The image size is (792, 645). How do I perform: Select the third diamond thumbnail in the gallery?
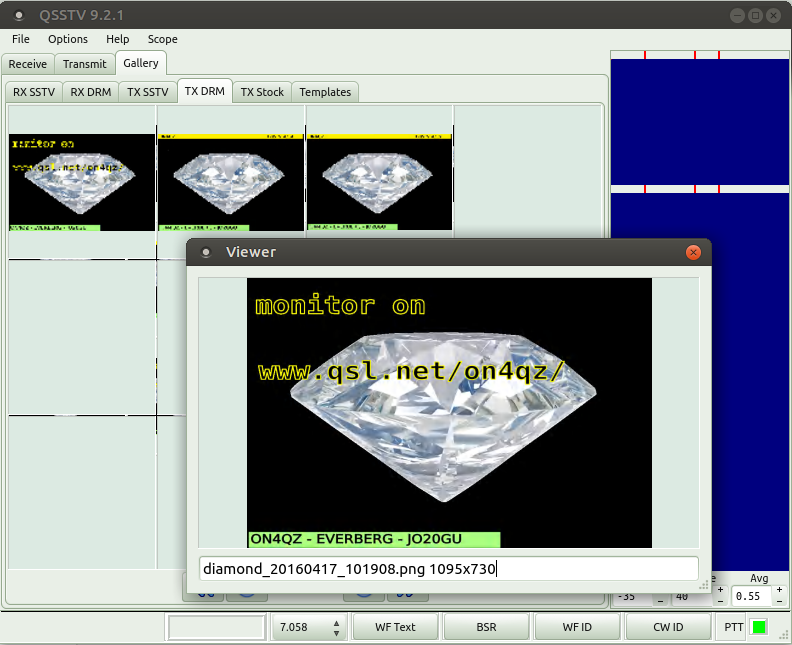point(380,182)
